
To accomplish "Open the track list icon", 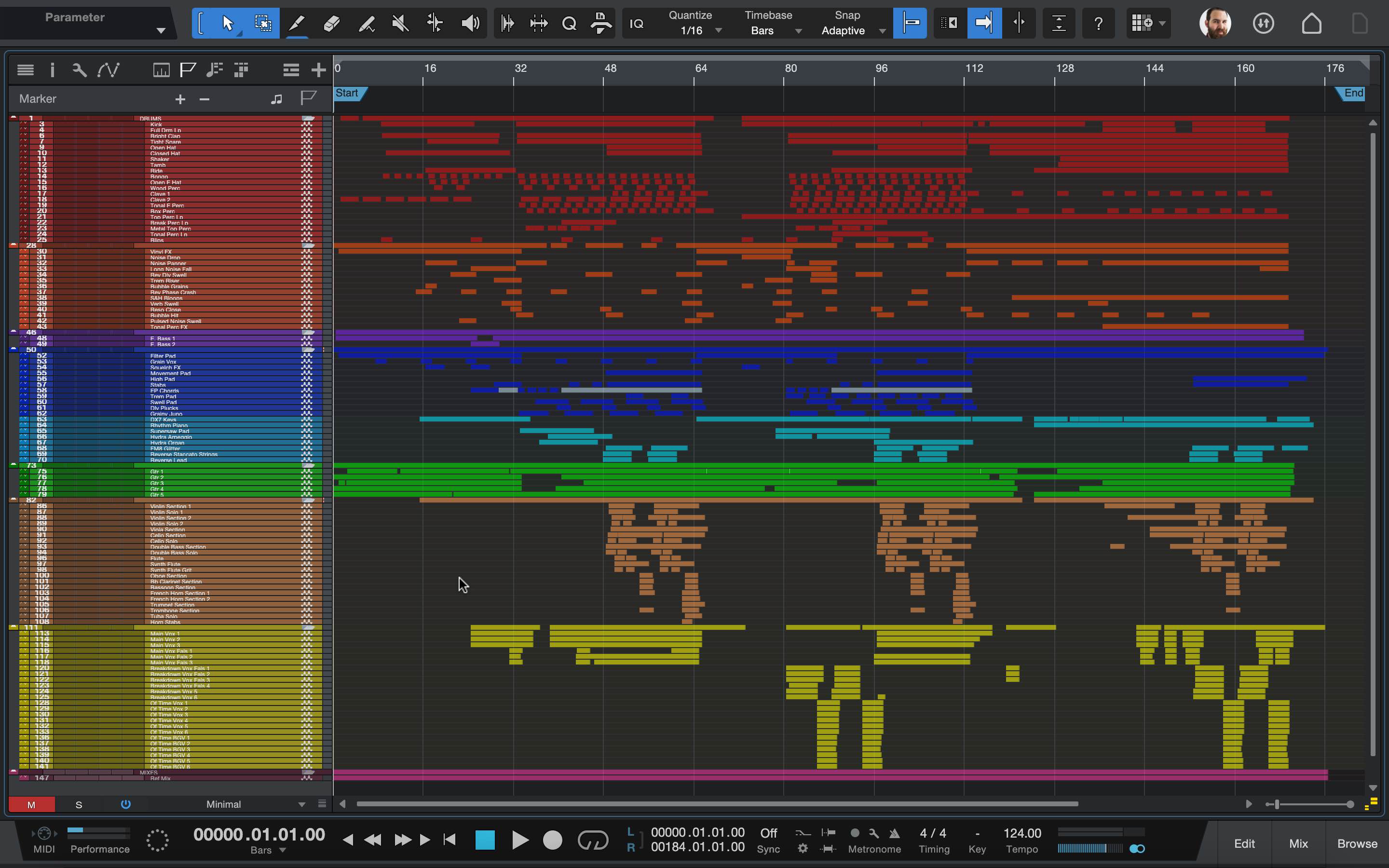I will [x=25, y=70].
